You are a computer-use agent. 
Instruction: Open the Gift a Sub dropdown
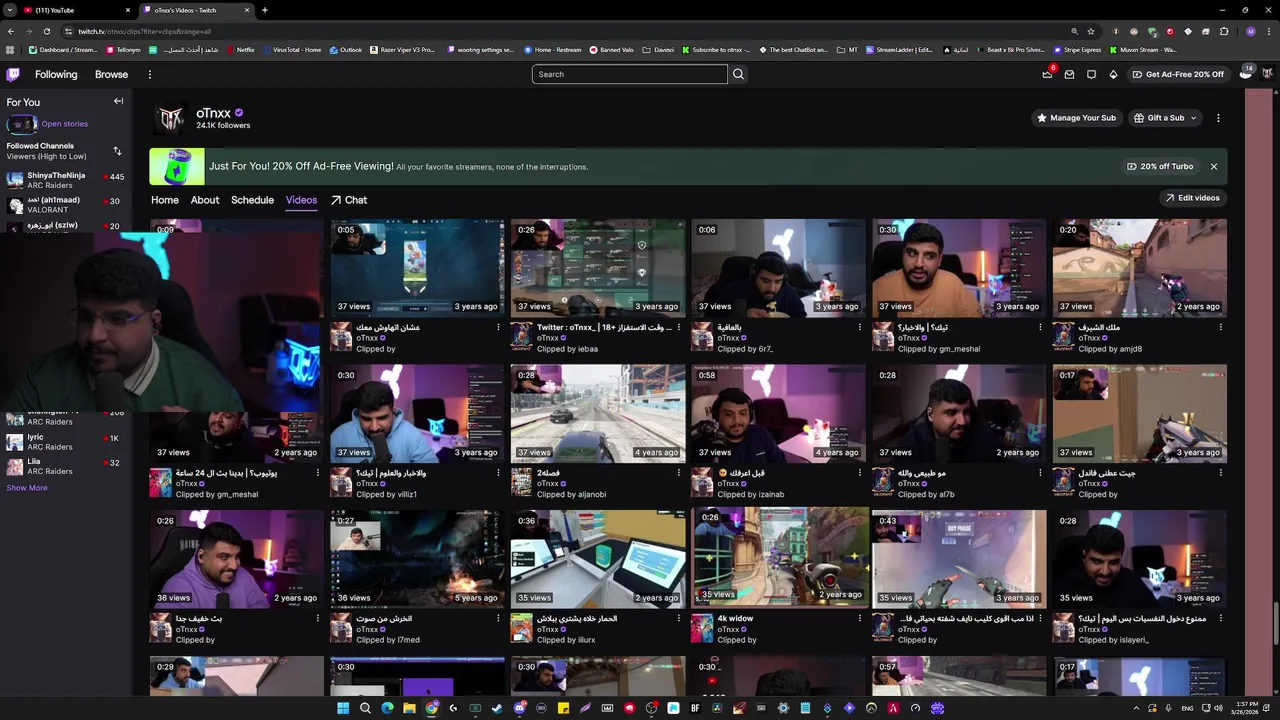click(x=1165, y=118)
